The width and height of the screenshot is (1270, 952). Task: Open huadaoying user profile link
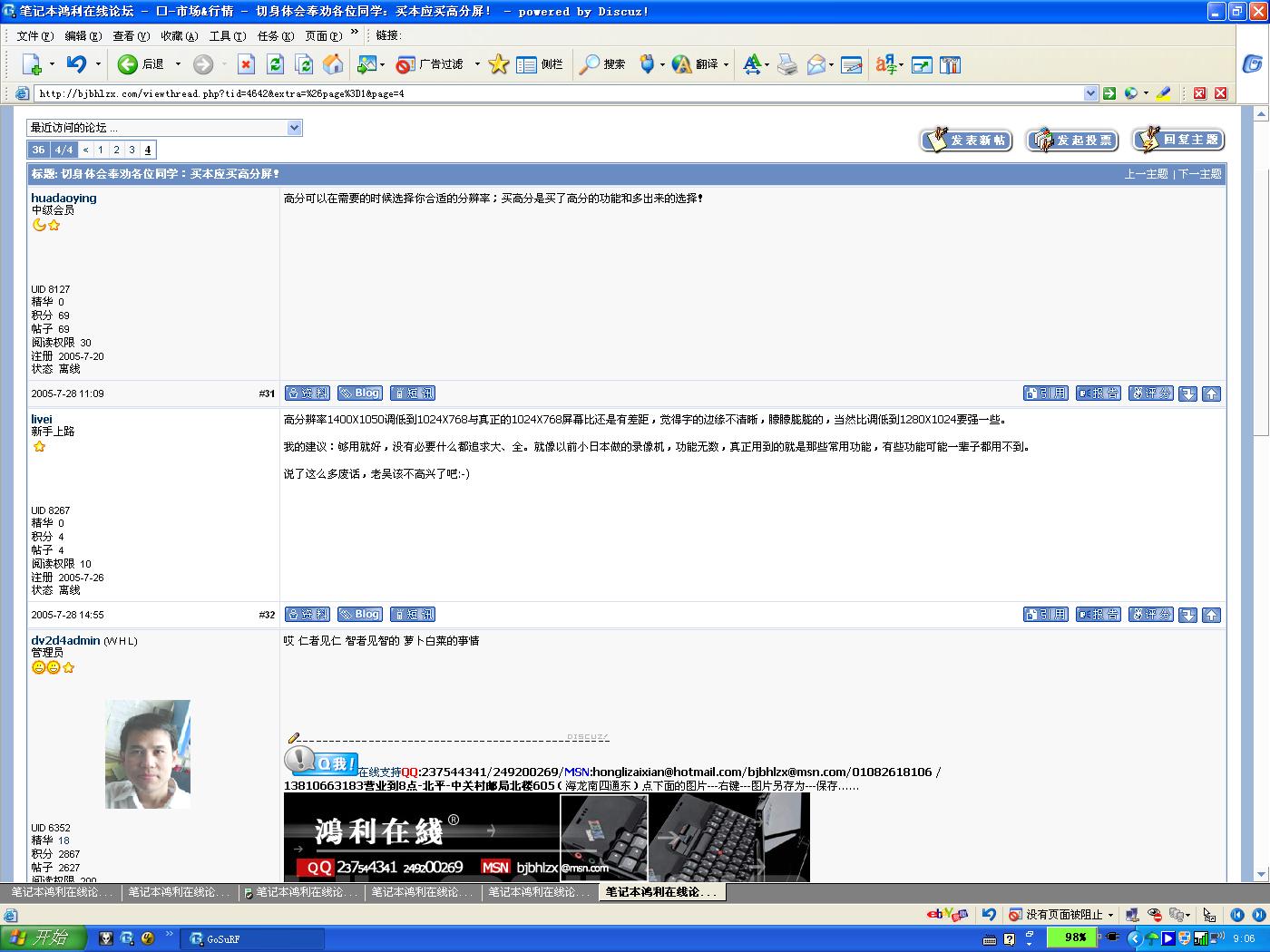63,198
